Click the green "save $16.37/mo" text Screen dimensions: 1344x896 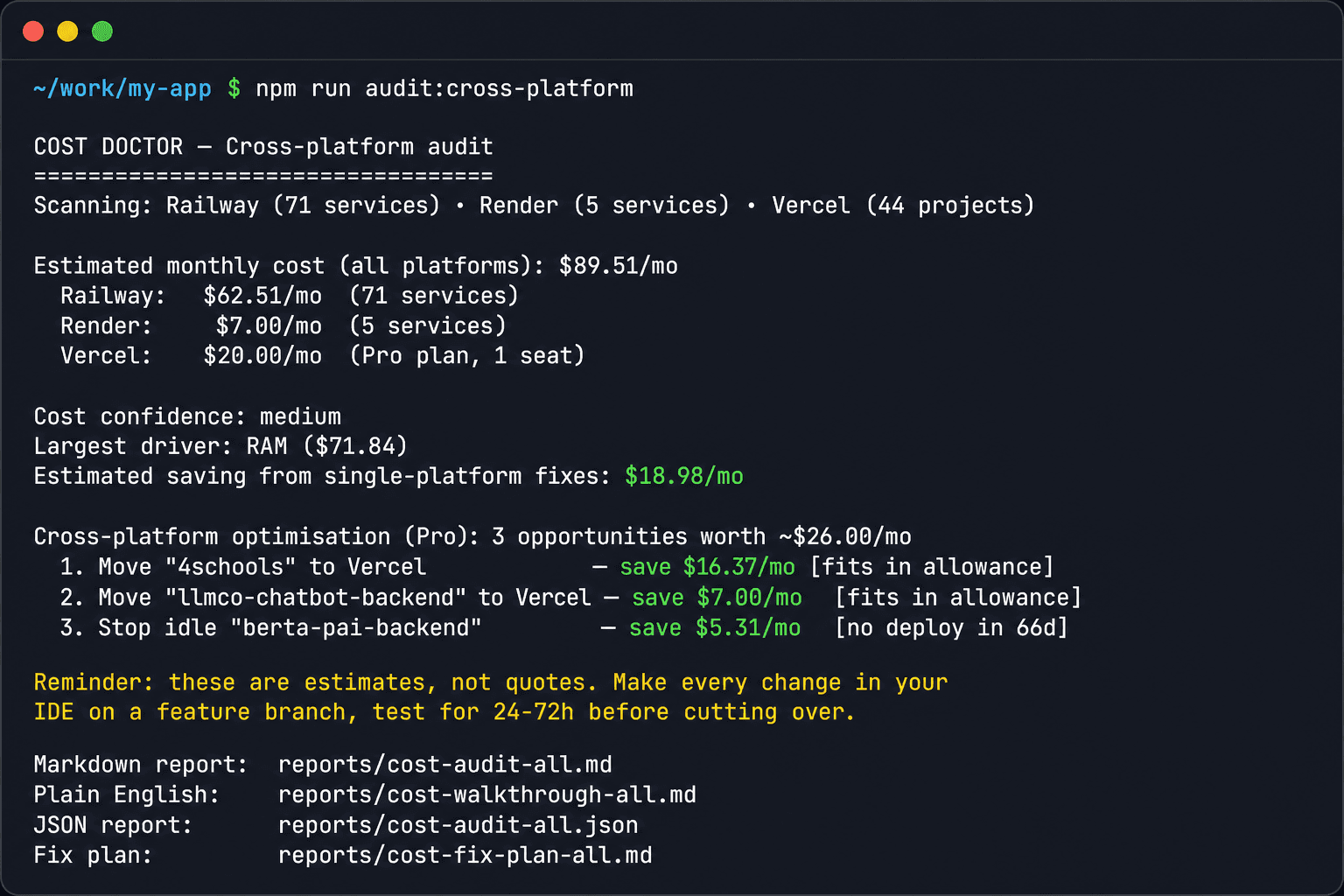point(708,567)
